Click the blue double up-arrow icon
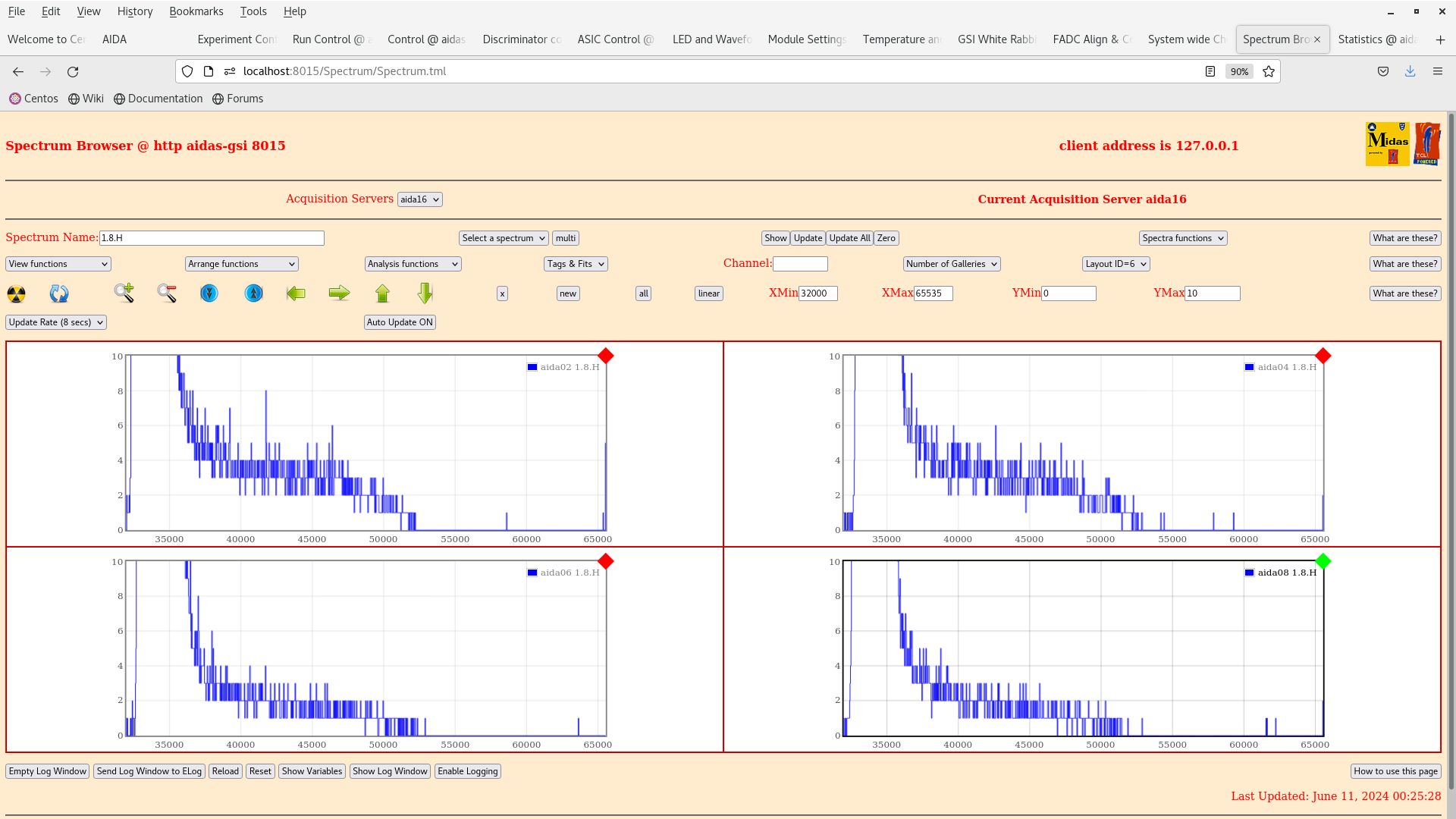The width and height of the screenshot is (1456, 819). click(x=253, y=293)
